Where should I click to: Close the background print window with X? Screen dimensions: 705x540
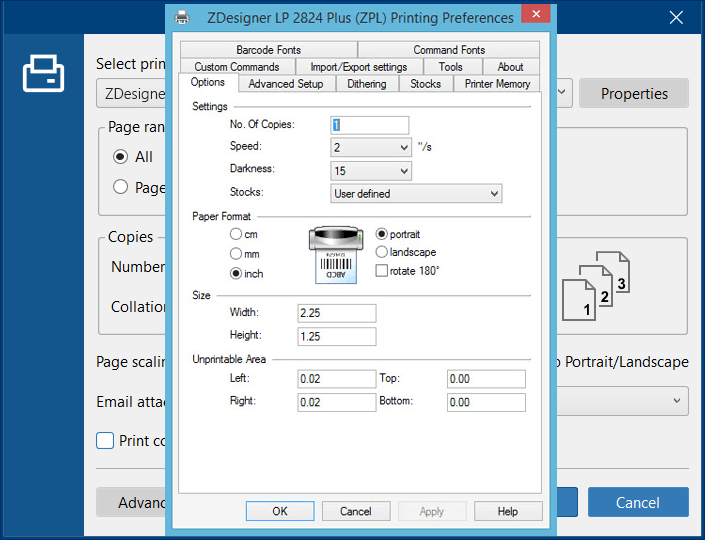coord(676,18)
